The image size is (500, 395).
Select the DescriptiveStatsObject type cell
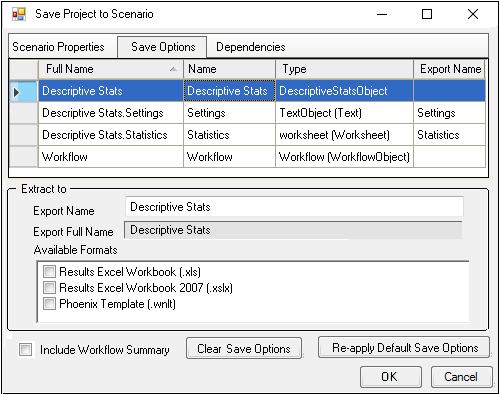(x=344, y=91)
